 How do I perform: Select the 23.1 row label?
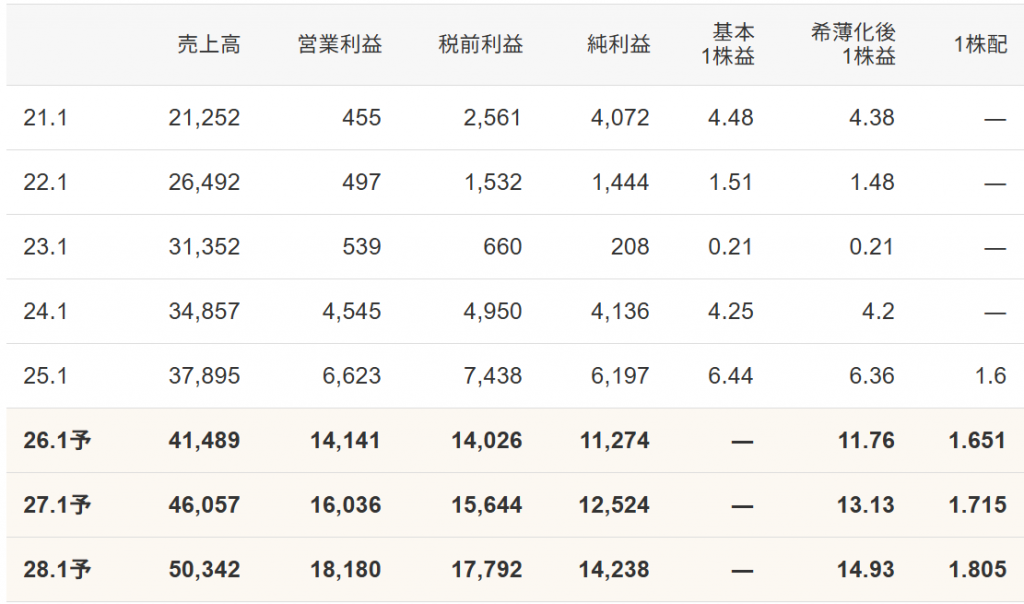[45, 247]
